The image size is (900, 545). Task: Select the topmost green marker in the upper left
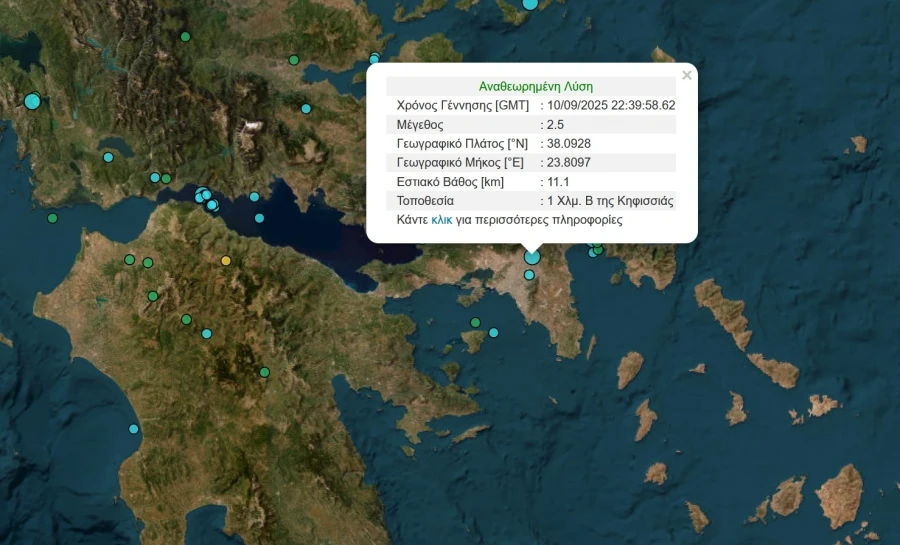(x=185, y=37)
